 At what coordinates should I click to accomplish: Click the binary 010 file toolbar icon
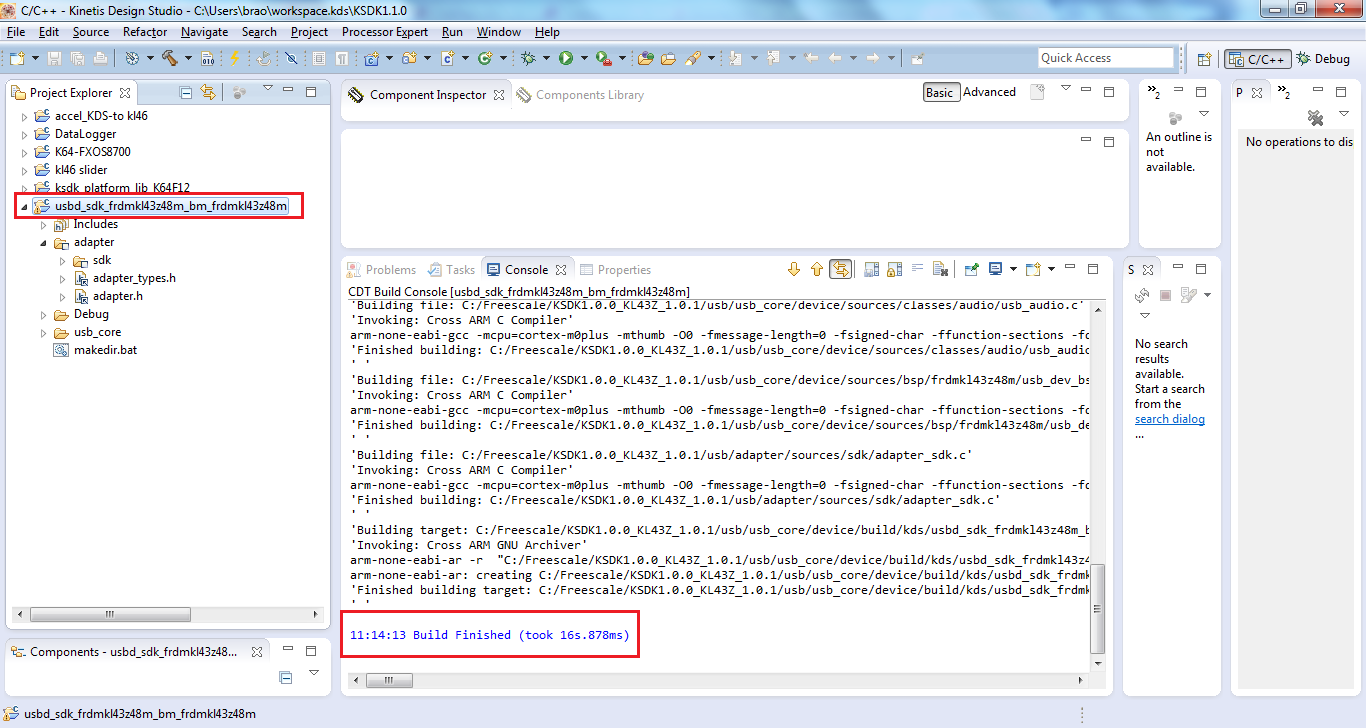point(208,58)
